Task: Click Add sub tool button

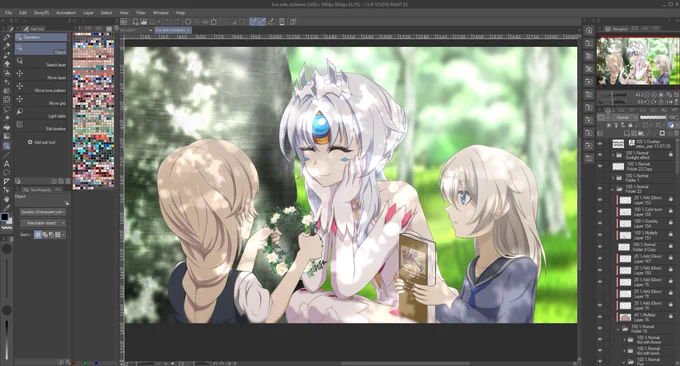Action: (x=42, y=142)
